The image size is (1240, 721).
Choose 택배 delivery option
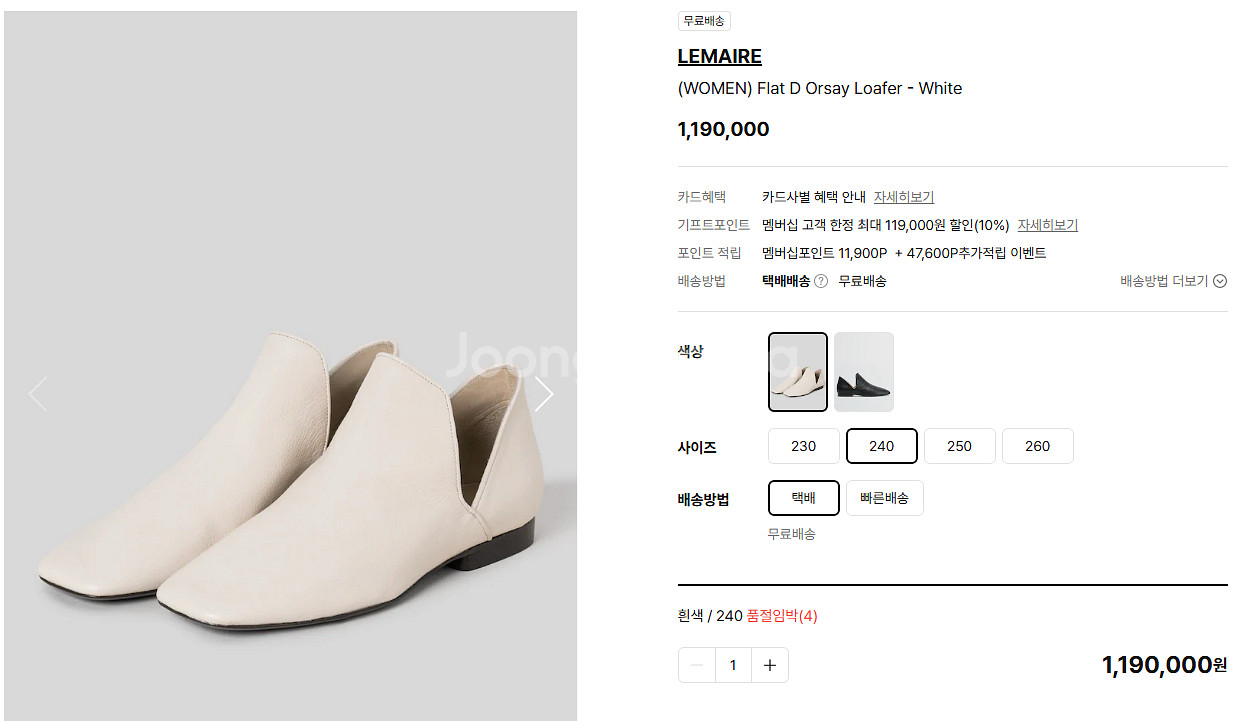pos(803,498)
